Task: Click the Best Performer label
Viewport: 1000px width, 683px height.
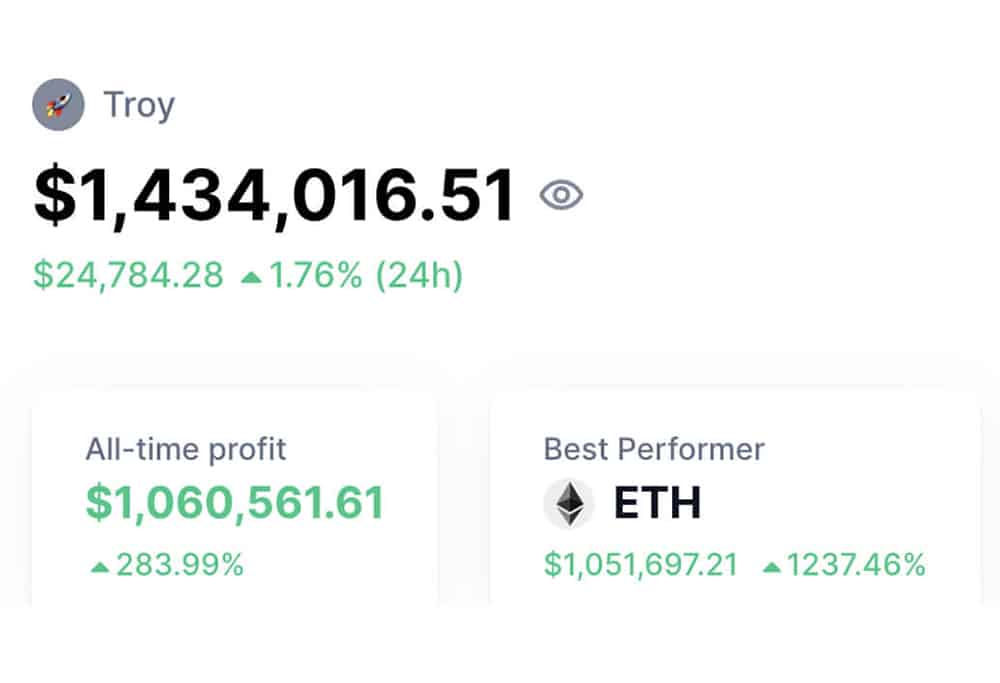Action: pos(654,450)
